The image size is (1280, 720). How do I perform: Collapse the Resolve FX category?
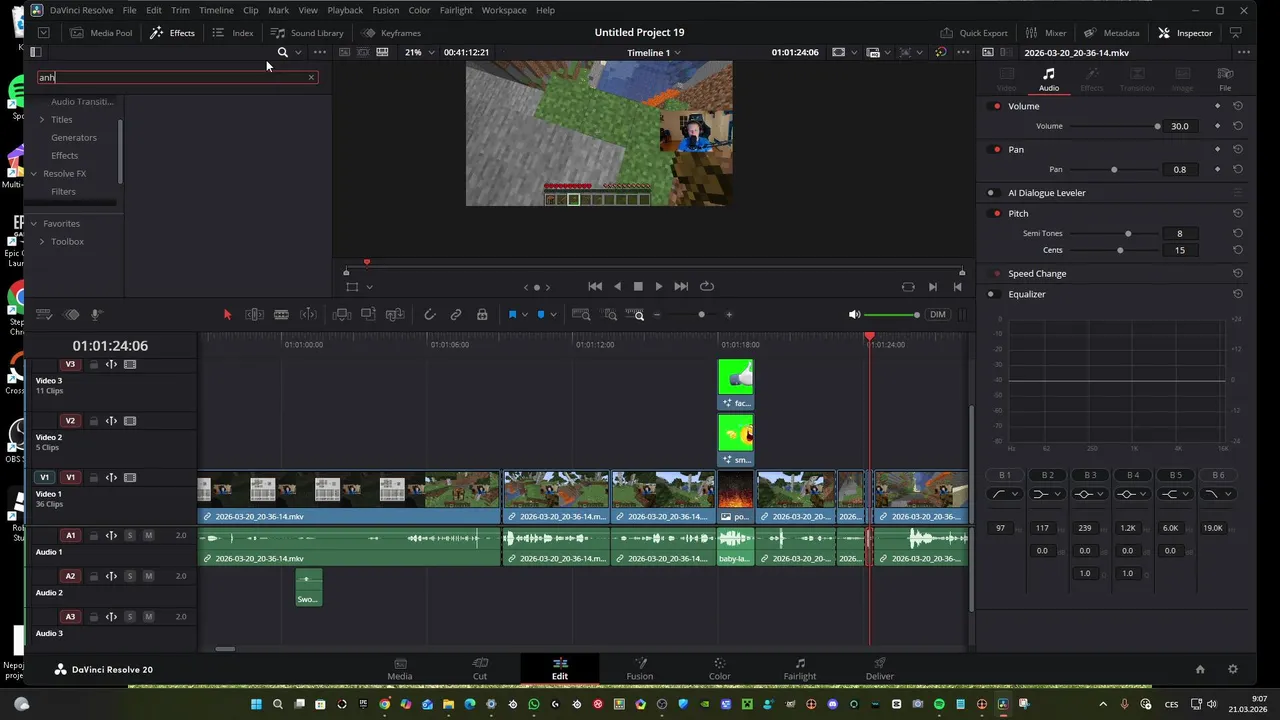(x=33, y=174)
